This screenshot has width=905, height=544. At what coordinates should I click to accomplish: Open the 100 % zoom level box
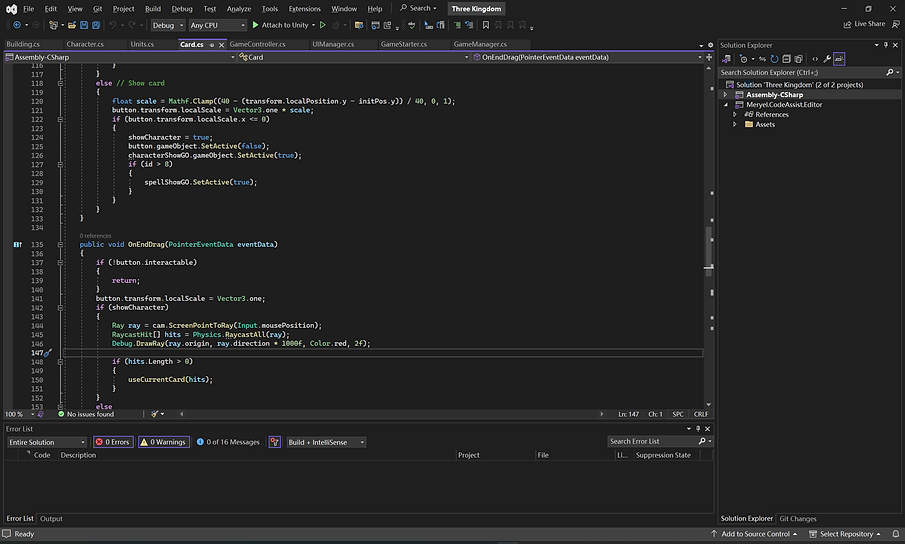(x=20, y=414)
